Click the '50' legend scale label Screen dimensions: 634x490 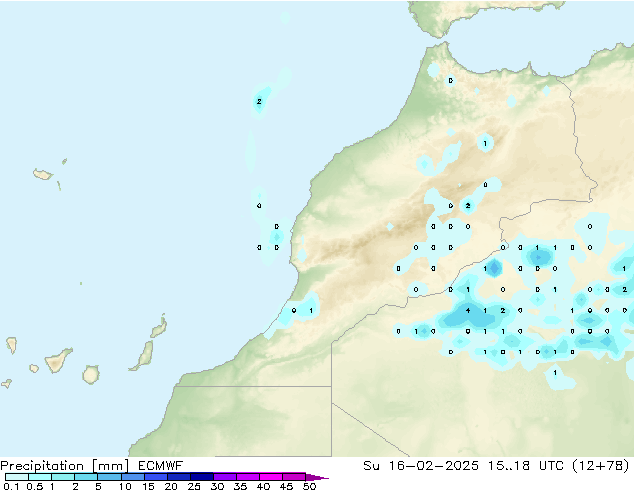click(309, 486)
